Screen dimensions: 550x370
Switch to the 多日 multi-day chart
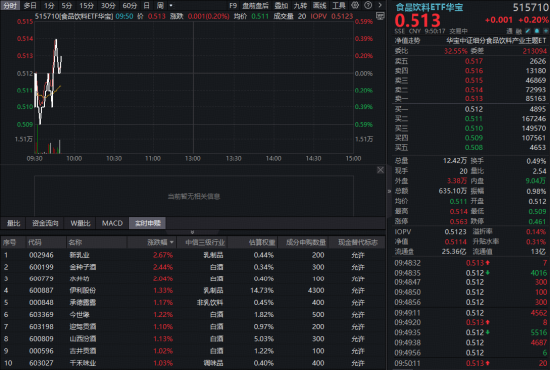[30, 5]
